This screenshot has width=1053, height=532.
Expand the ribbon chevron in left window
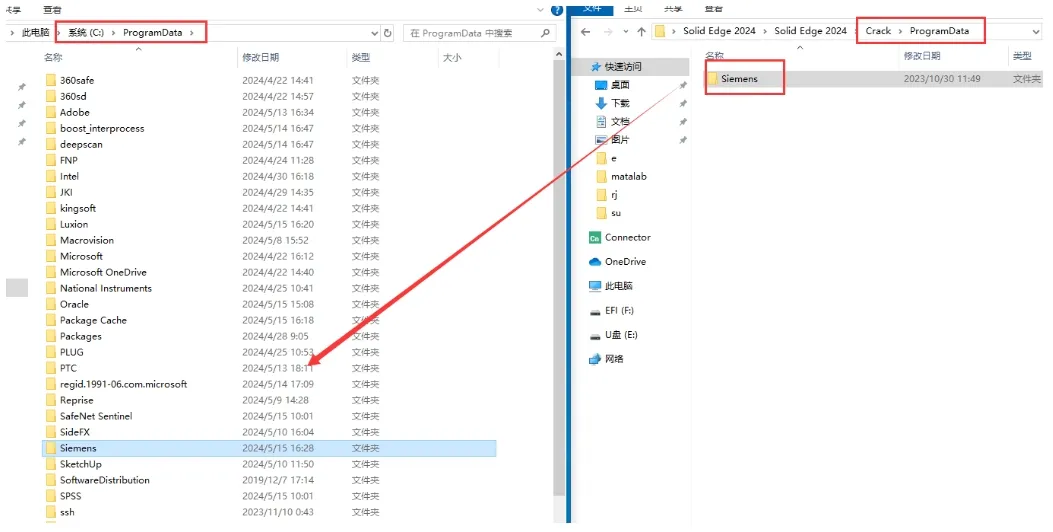(541, 10)
